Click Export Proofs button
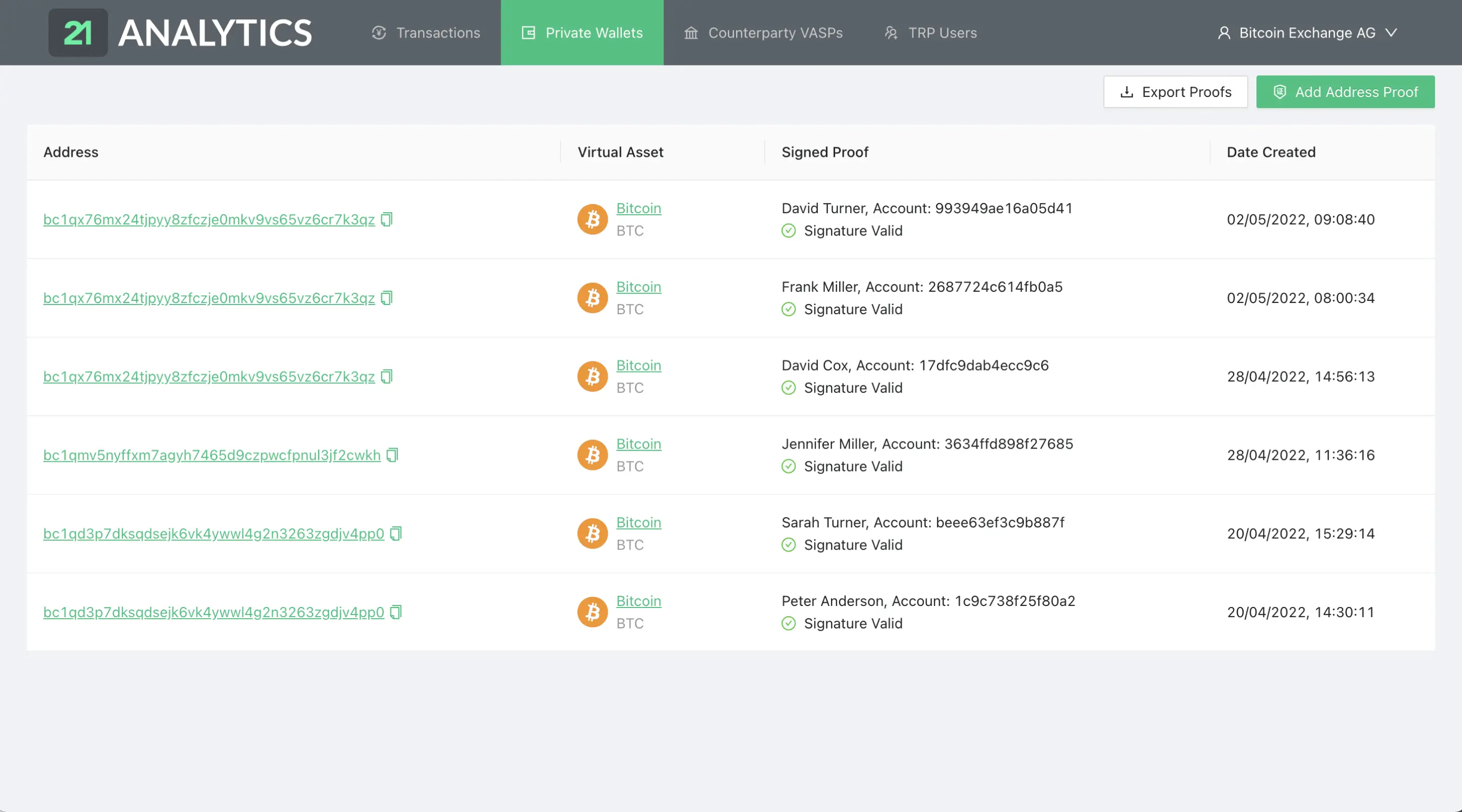Viewport: 1462px width, 812px height. click(x=1175, y=92)
